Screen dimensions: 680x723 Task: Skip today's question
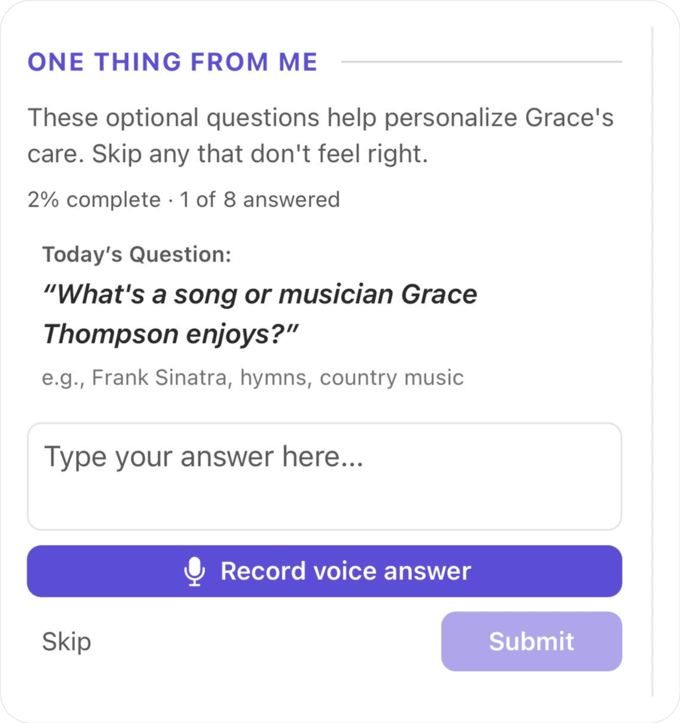66,641
